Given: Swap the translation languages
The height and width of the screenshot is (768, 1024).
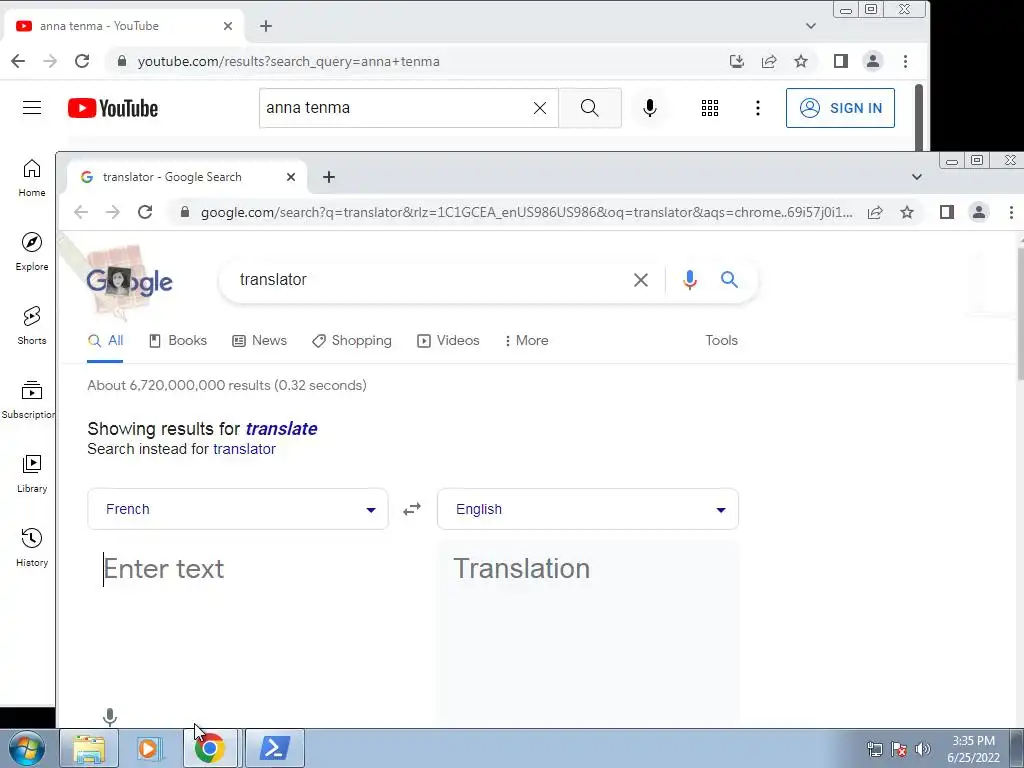Looking at the screenshot, I should pyautogui.click(x=412, y=509).
